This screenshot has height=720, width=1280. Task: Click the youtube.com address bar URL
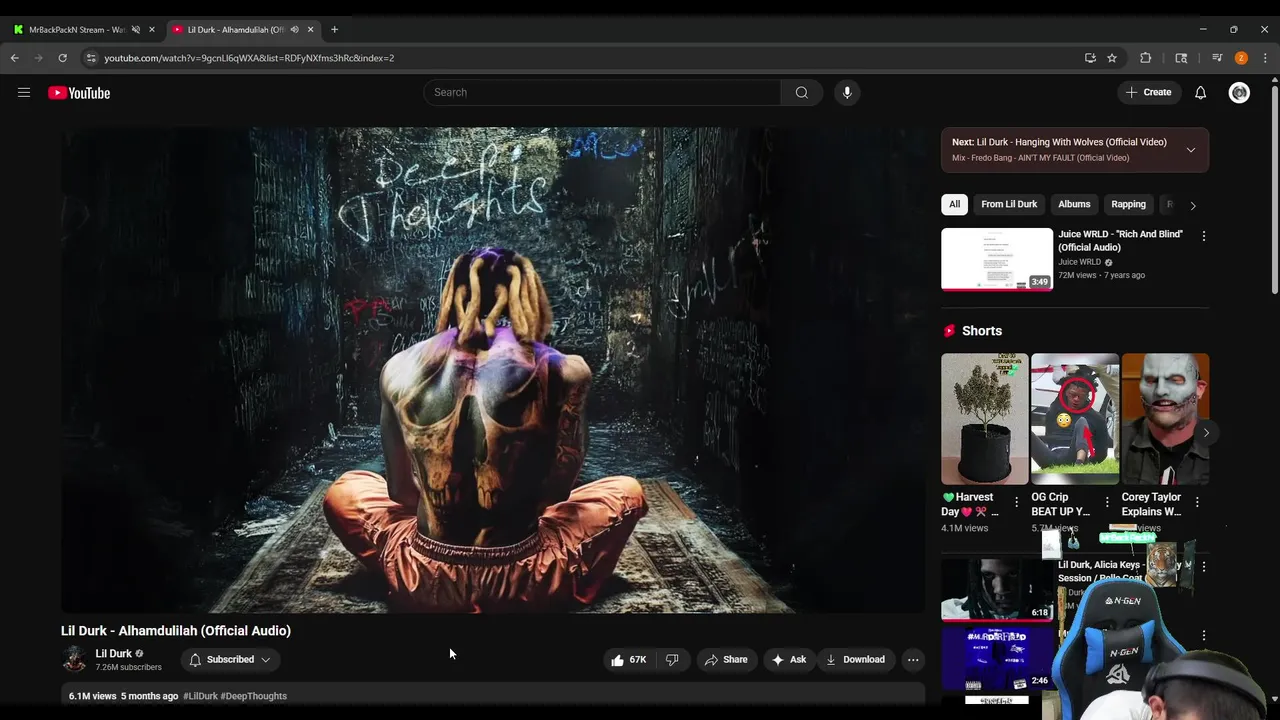click(x=249, y=58)
